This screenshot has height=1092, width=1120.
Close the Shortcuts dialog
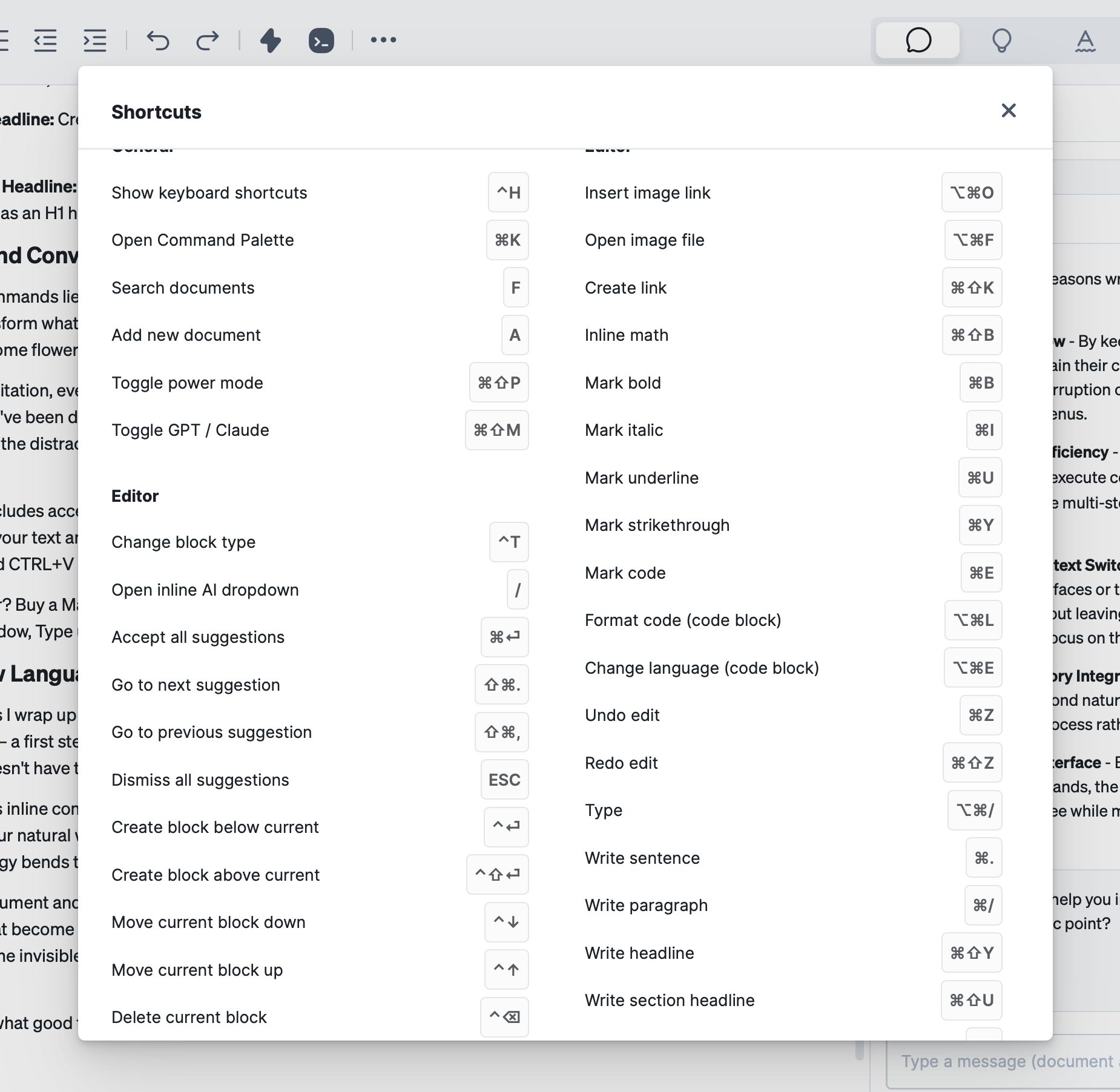(x=1009, y=111)
